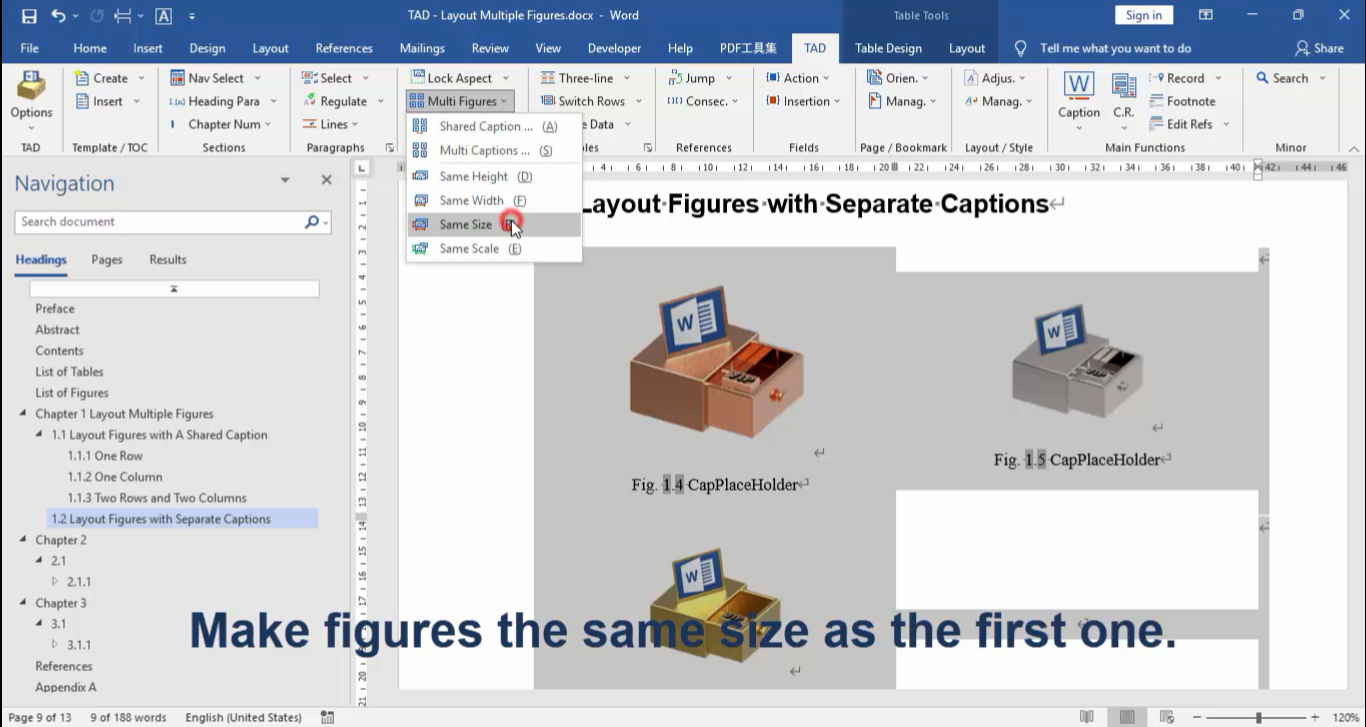Go to Abstract heading

click(x=57, y=330)
